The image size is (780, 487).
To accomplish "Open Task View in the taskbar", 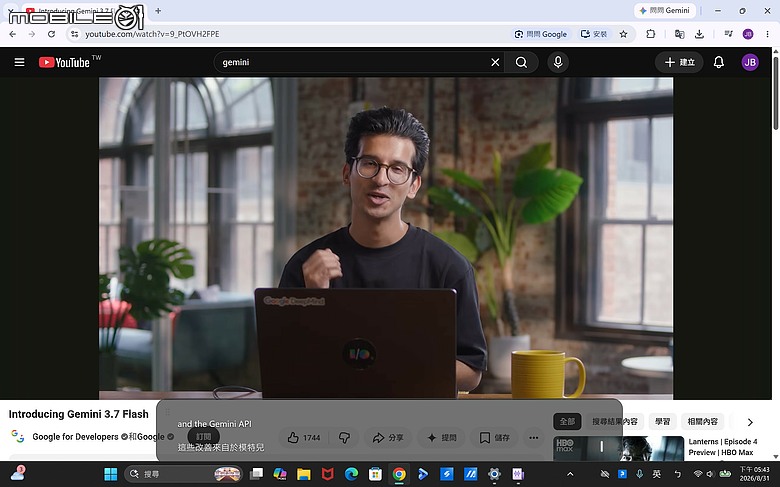I will (x=256, y=474).
